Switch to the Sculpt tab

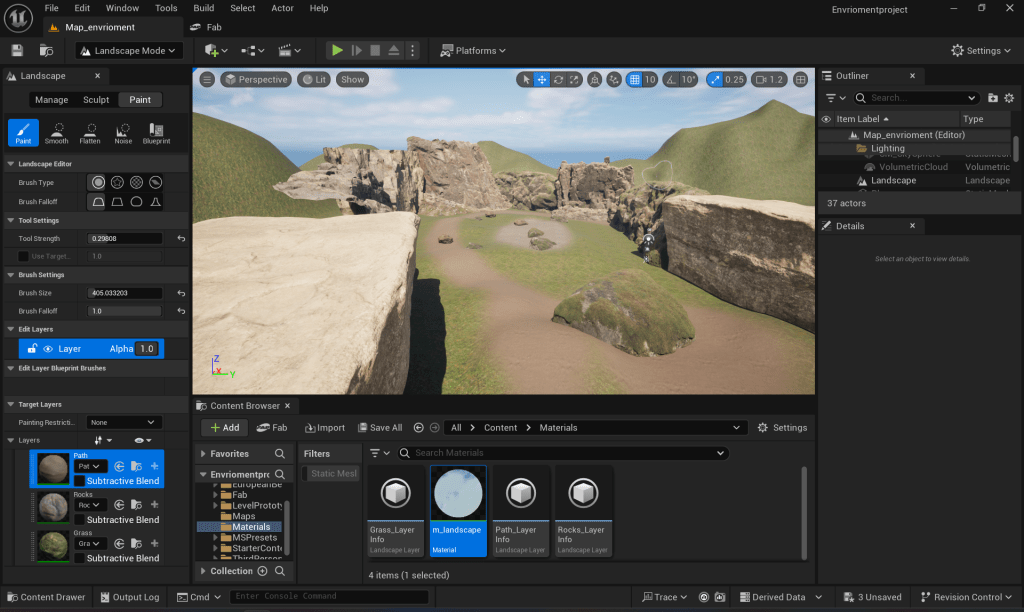point(96,100)
